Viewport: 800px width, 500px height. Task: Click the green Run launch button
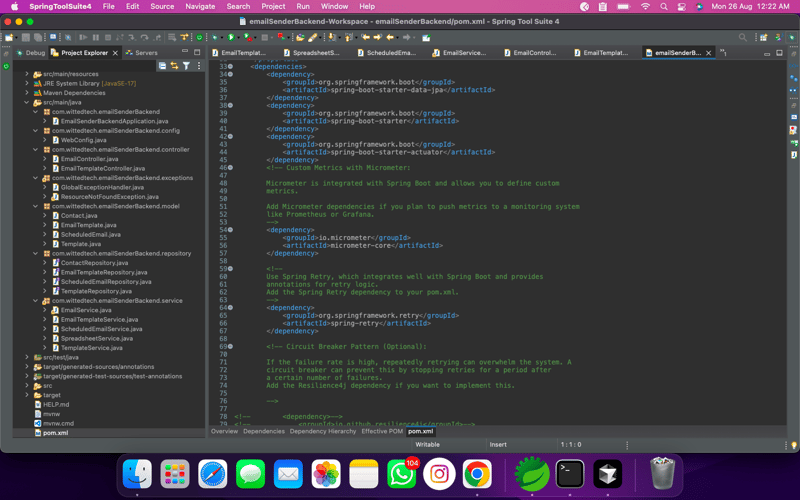coord(231,37)
